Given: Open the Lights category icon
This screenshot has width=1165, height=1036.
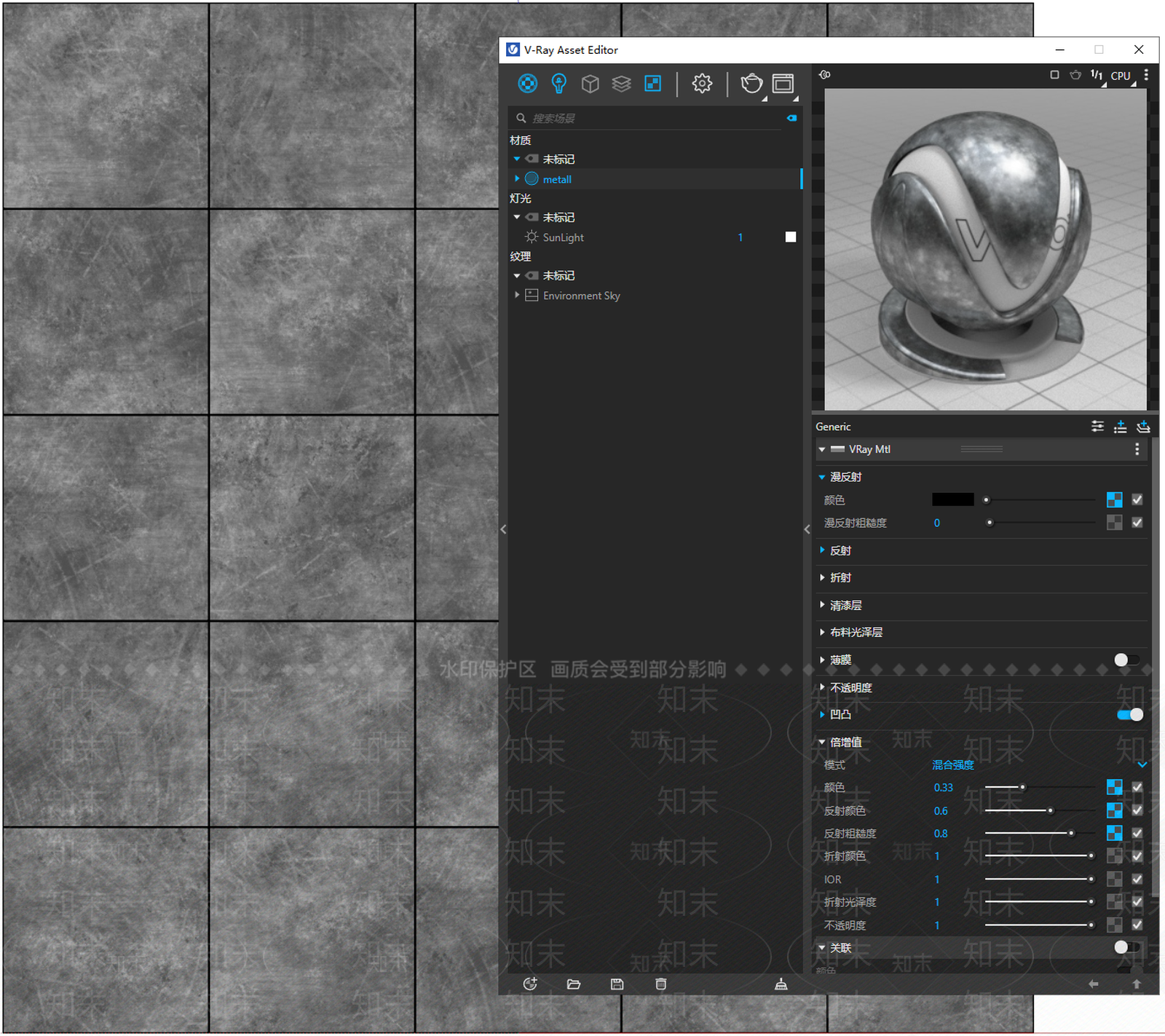Looking at the screenshot, I should pos(558,84).
